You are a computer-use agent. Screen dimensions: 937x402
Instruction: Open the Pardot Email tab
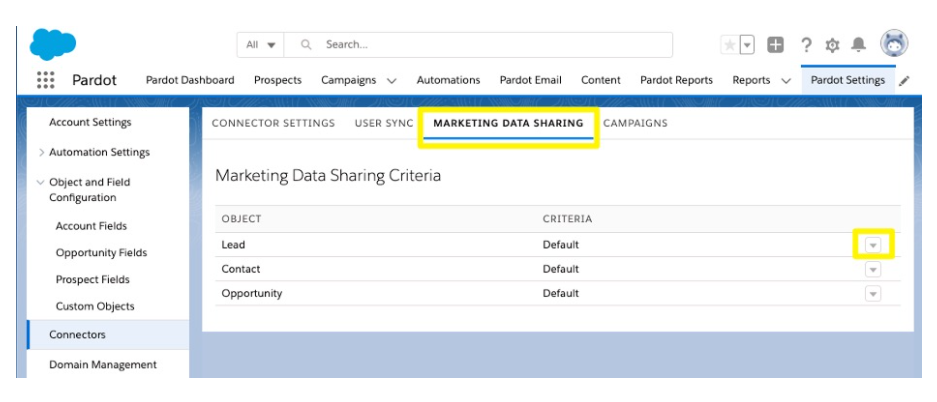click(x=531, y=80)
